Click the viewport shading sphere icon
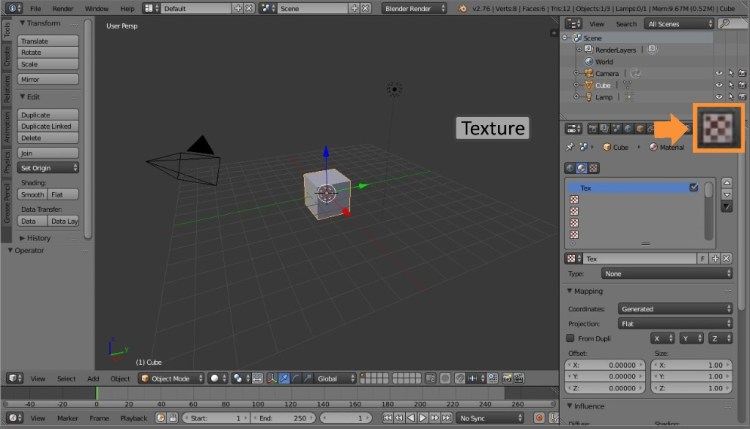This screenshot has width=750, height=429. click(x=215, y=379)
